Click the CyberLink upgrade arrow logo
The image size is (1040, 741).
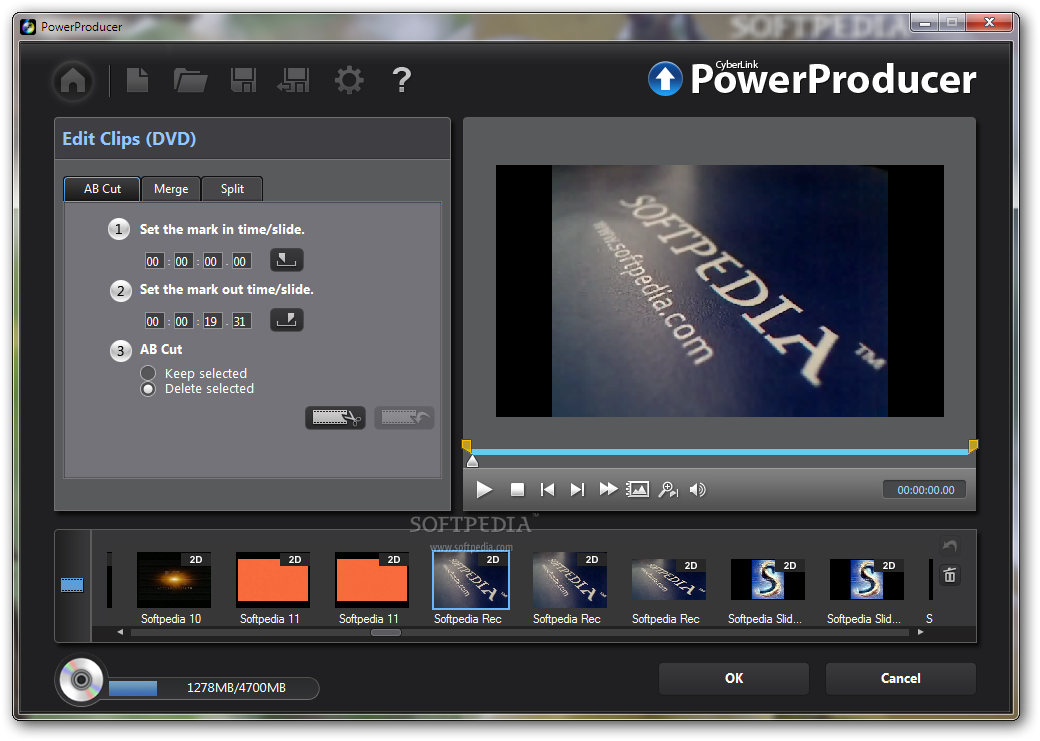click(665, 79)
